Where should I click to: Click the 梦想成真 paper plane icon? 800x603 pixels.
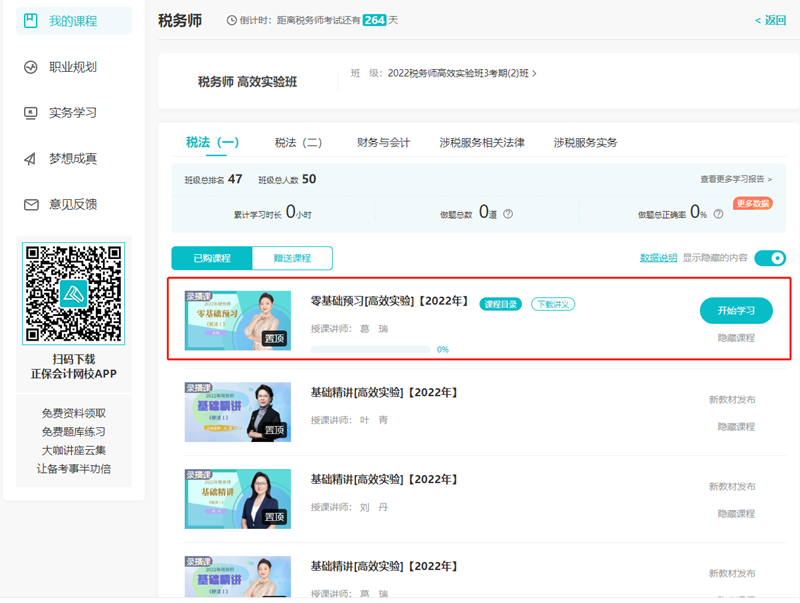tap(30, 159)
